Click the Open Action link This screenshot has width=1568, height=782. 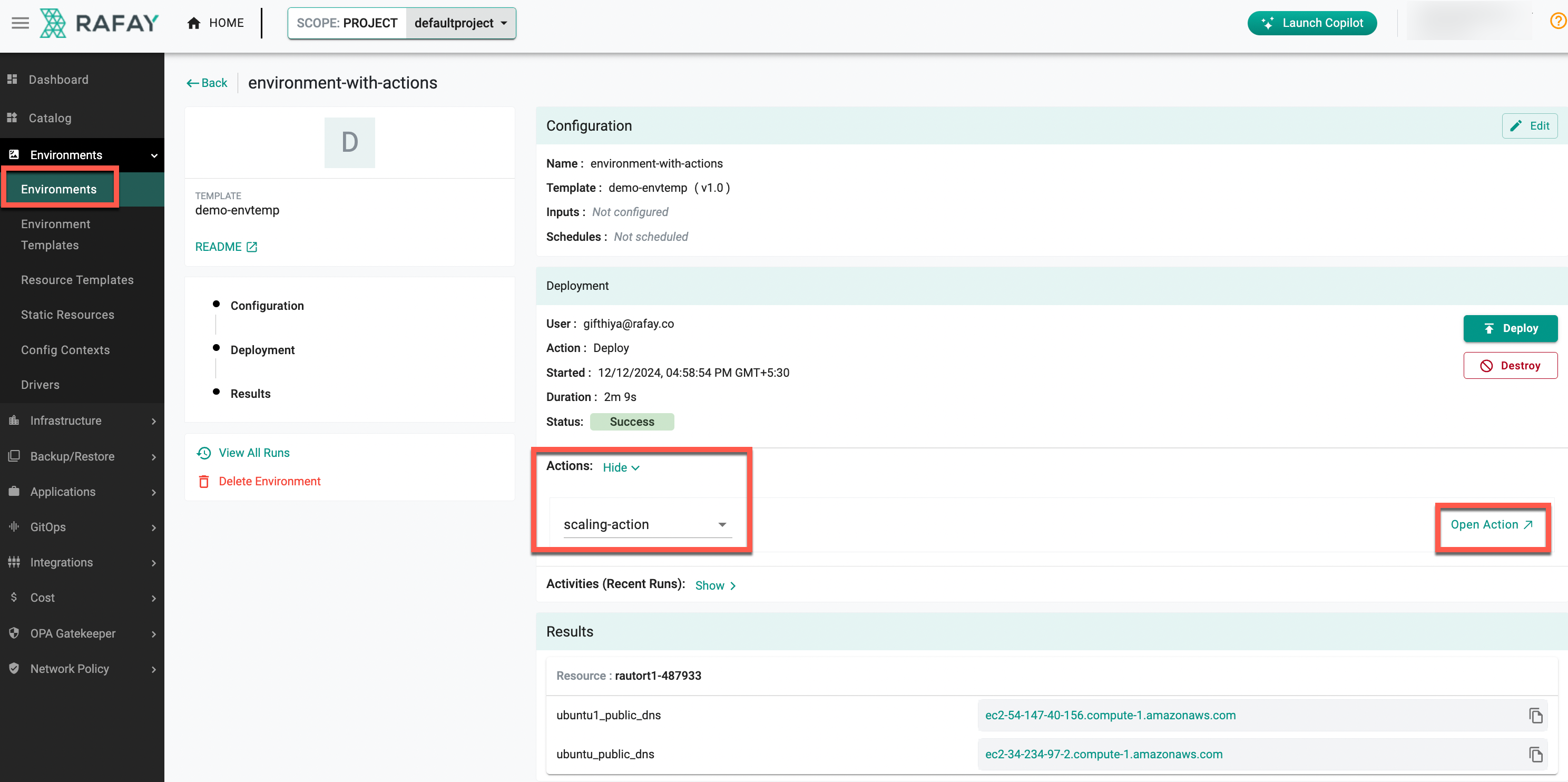point(1491,524)
